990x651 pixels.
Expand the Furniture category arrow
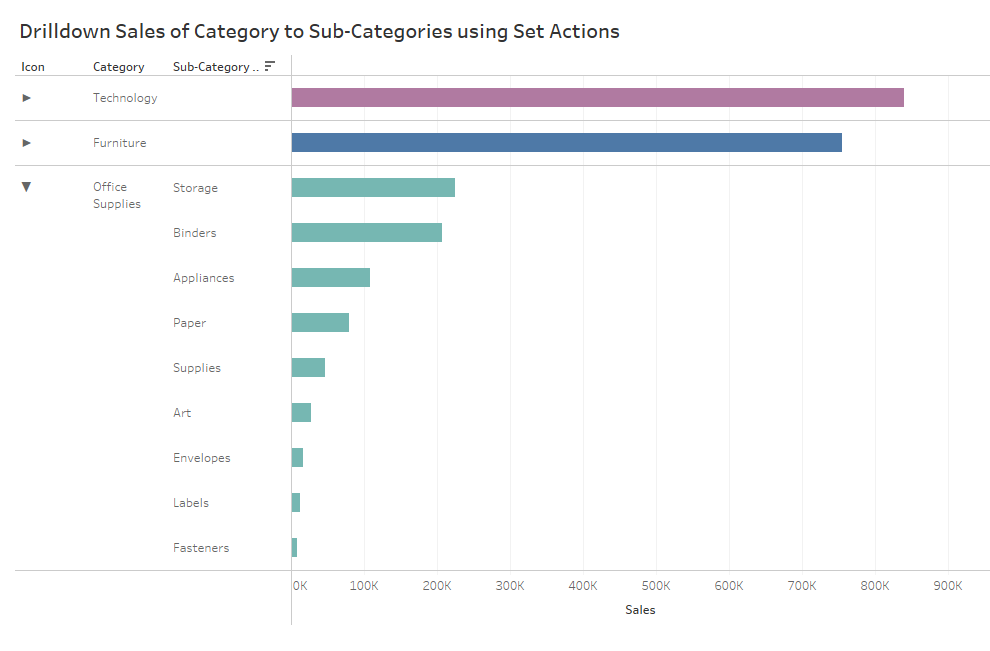pos(27,143)
